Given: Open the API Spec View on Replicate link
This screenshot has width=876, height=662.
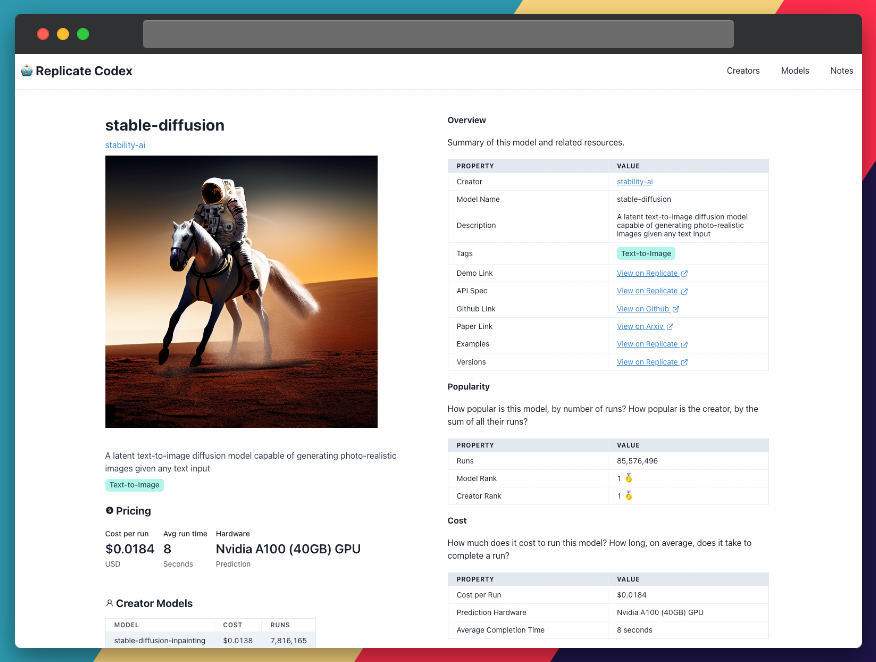Looking at the screenshot, I should pos(647,291).
